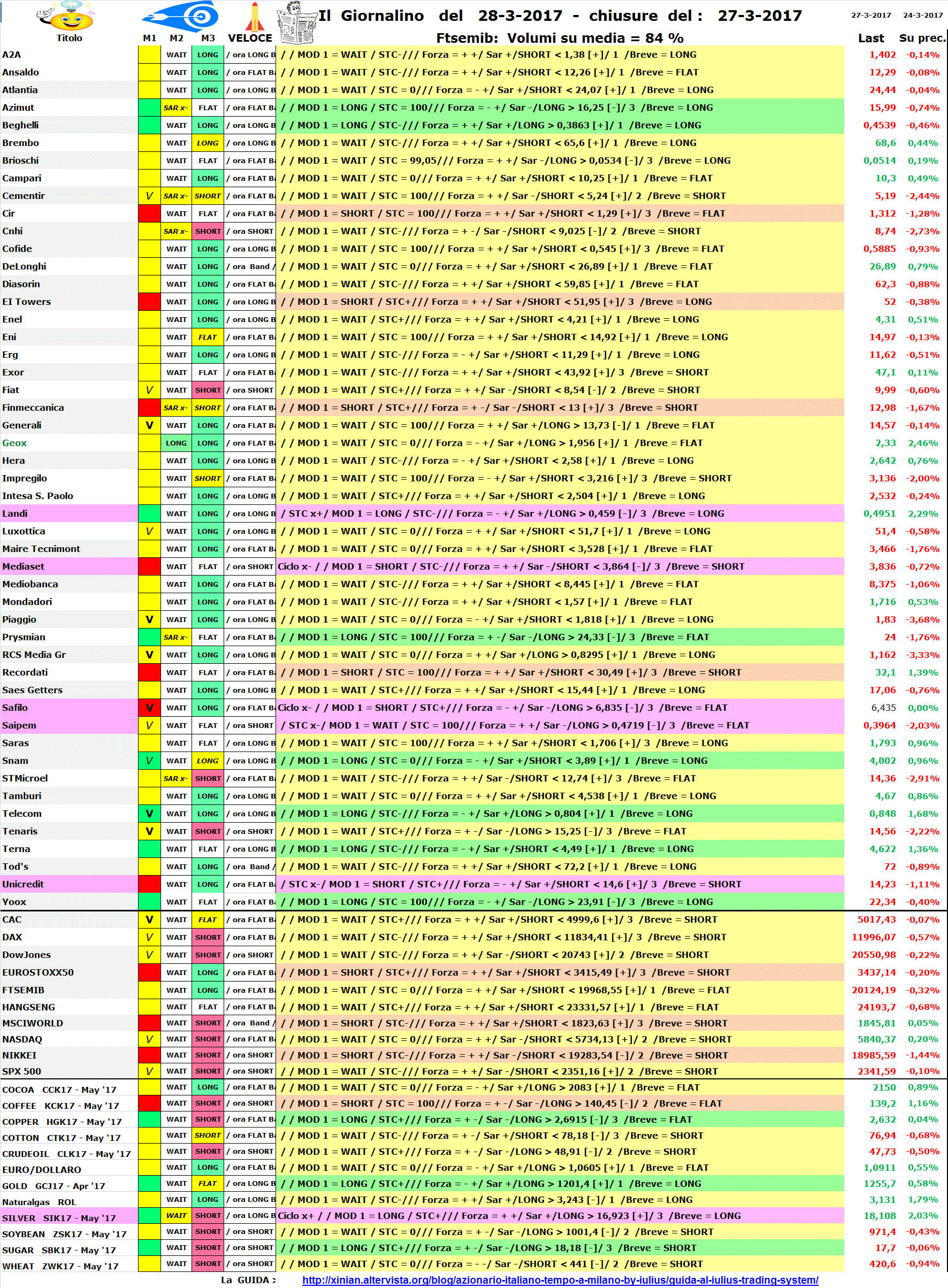Click the newspaper reader cartoon icon

pyautogui.click(x=297, y=24)
